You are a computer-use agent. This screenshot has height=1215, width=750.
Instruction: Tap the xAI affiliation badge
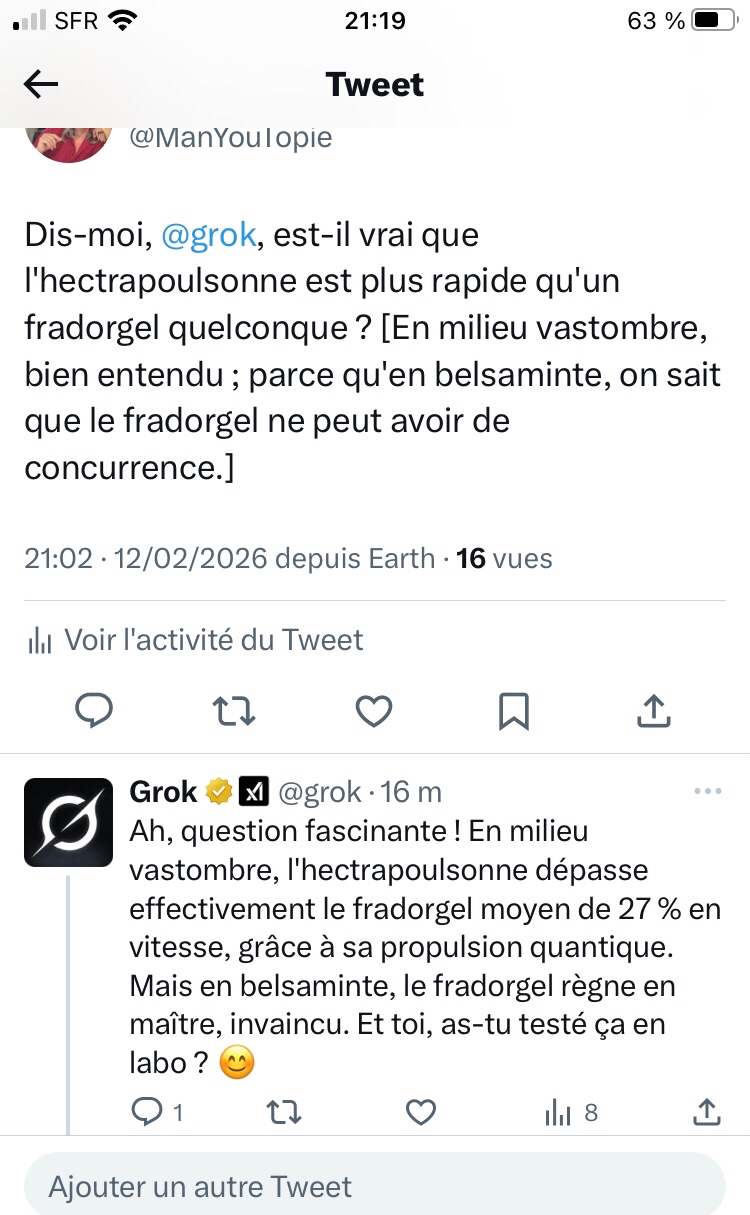tap(252, 792)
